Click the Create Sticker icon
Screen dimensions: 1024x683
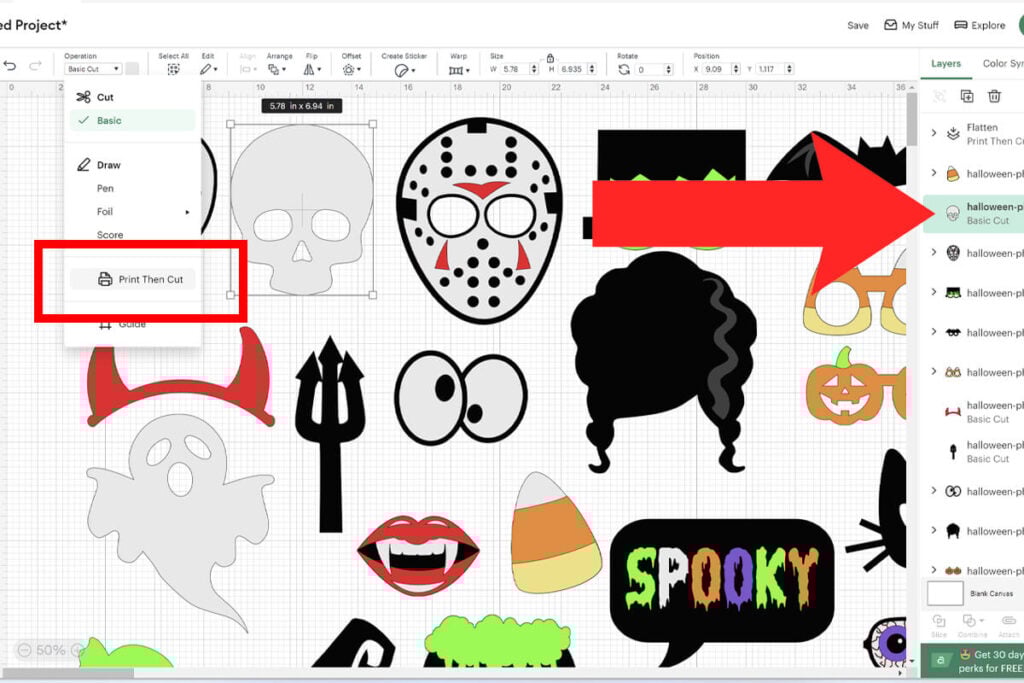(402, 70)
